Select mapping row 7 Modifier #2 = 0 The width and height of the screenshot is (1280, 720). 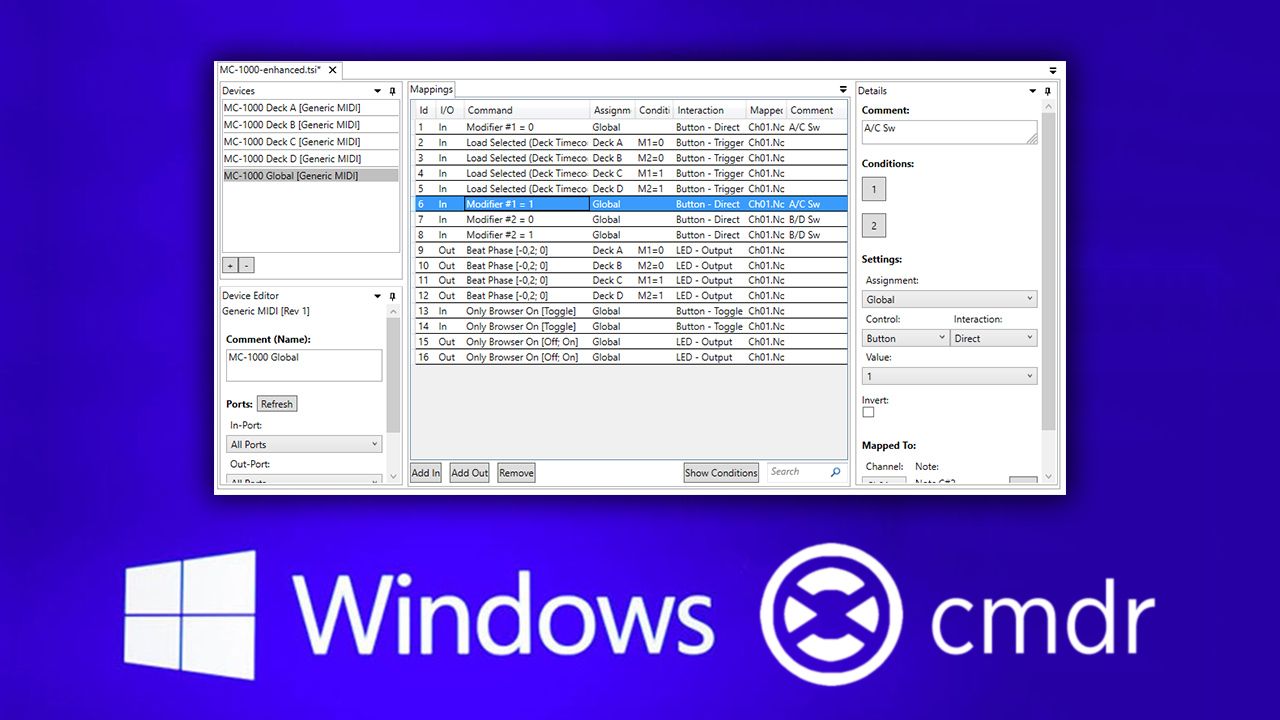(x=631, y=219)
